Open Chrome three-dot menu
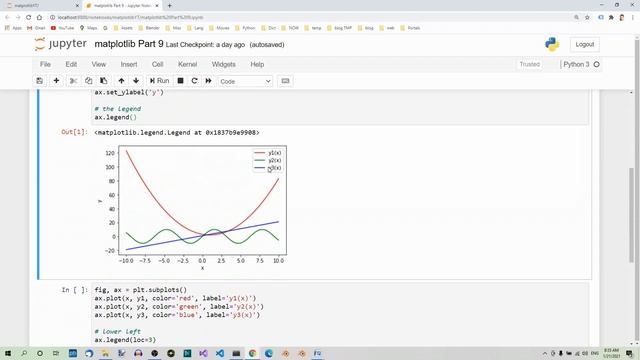Screen dimensions: 640x360 point(633,18)
